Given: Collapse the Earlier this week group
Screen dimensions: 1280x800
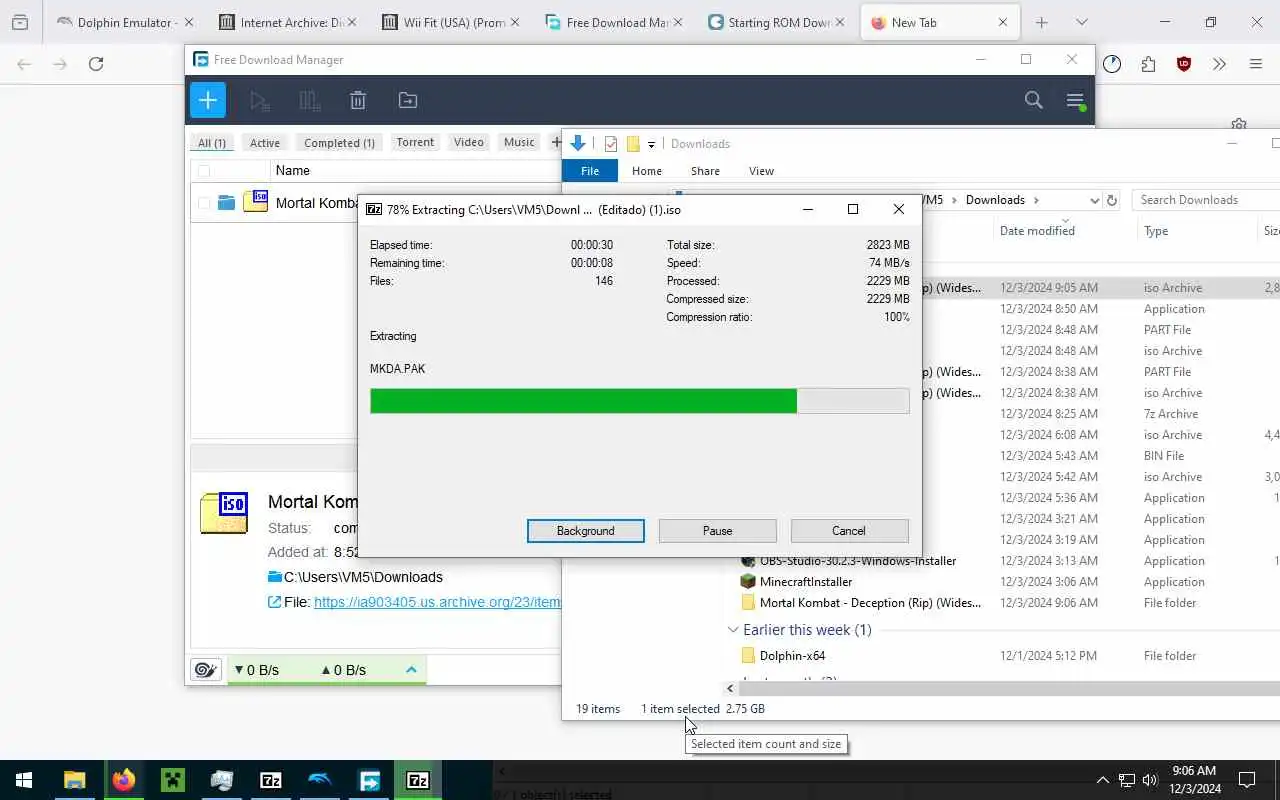Looking at the screenshot, I should pyautogui.click(x=733, y=630).
